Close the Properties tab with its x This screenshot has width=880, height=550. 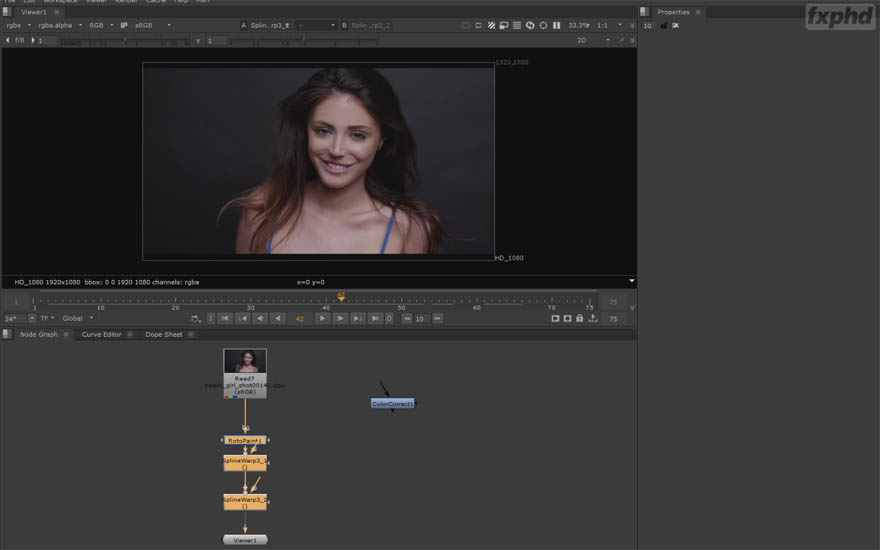coord(698,12)
